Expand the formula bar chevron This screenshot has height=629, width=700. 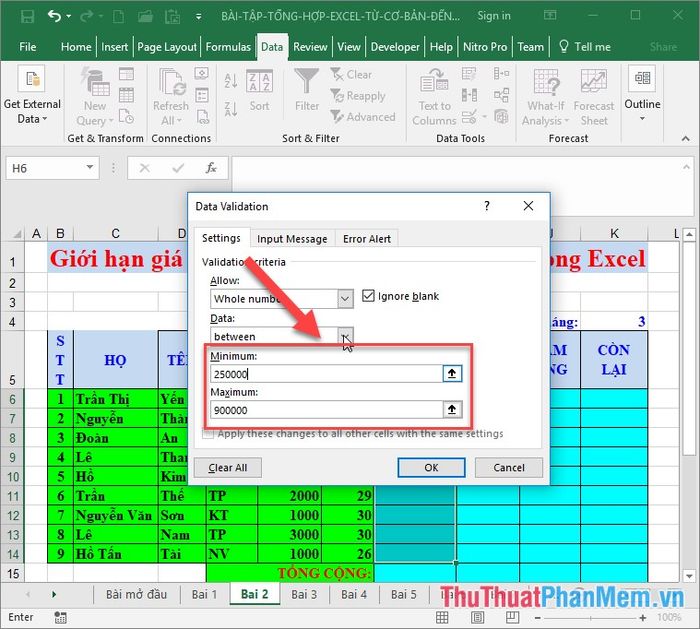tap(686, 167)
